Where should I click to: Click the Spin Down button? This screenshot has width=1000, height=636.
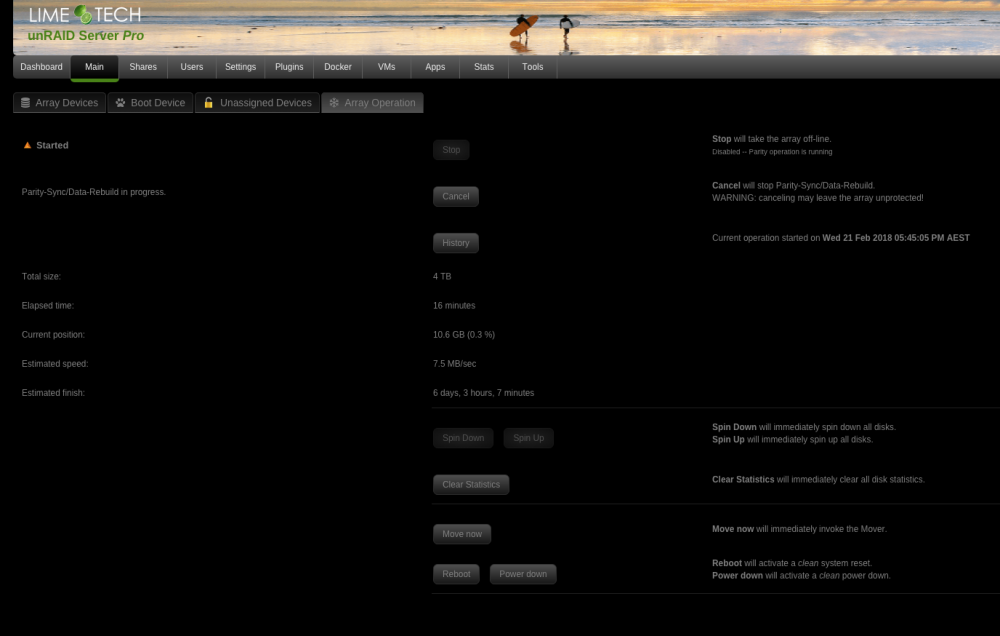click(x=463, y=438)
